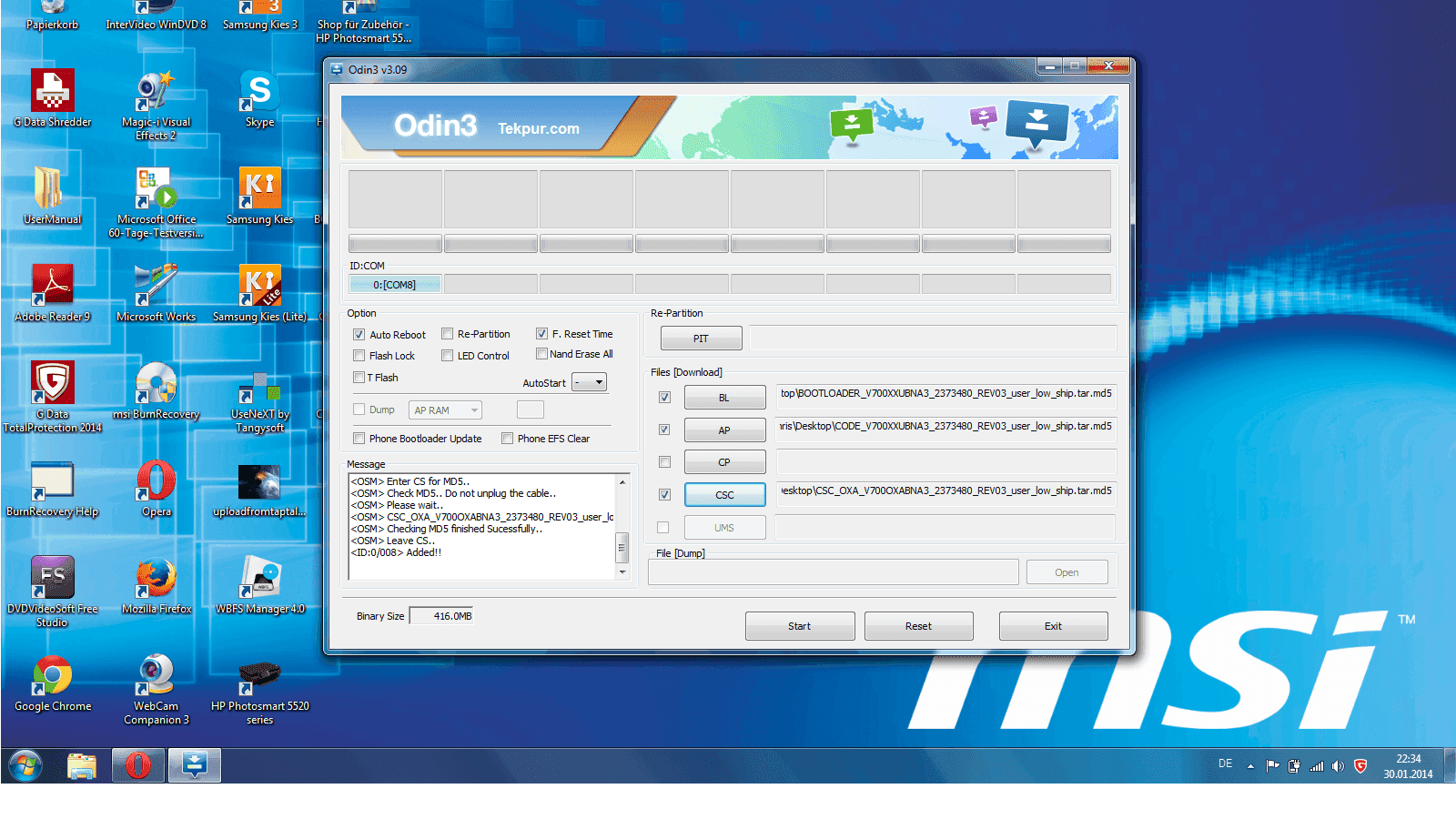The width and height of the screenshot is (1456, 819).
Task: Launch Opera from the desktop
Action: [157, 487]
